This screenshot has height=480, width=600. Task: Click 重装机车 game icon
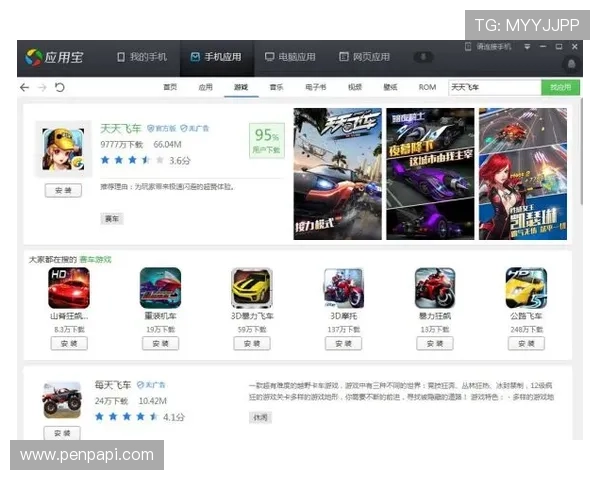coord(160,288)
